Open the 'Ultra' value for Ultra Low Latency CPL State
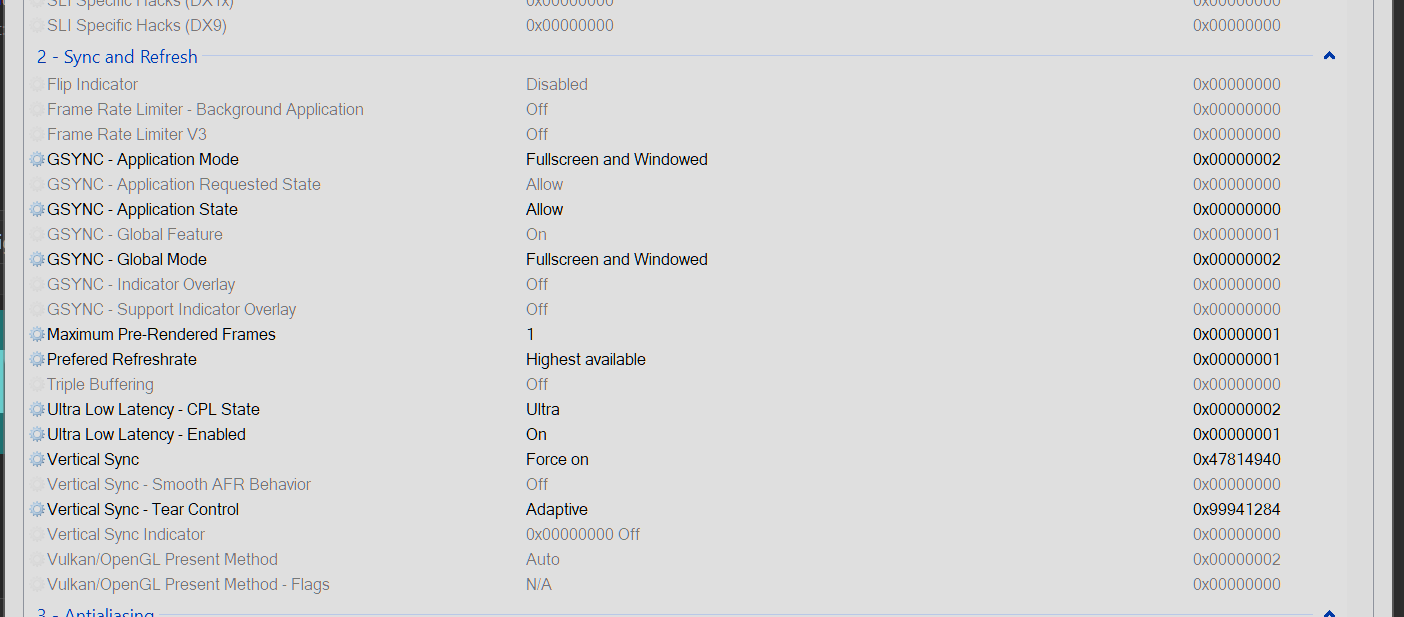The width and height of the screenshot is (1404, 617). pyautogui.click(x=543, y=410)
